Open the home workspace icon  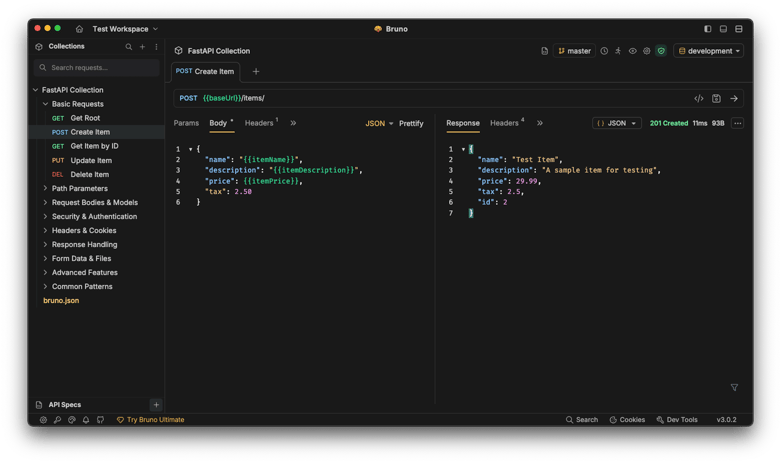79,29
